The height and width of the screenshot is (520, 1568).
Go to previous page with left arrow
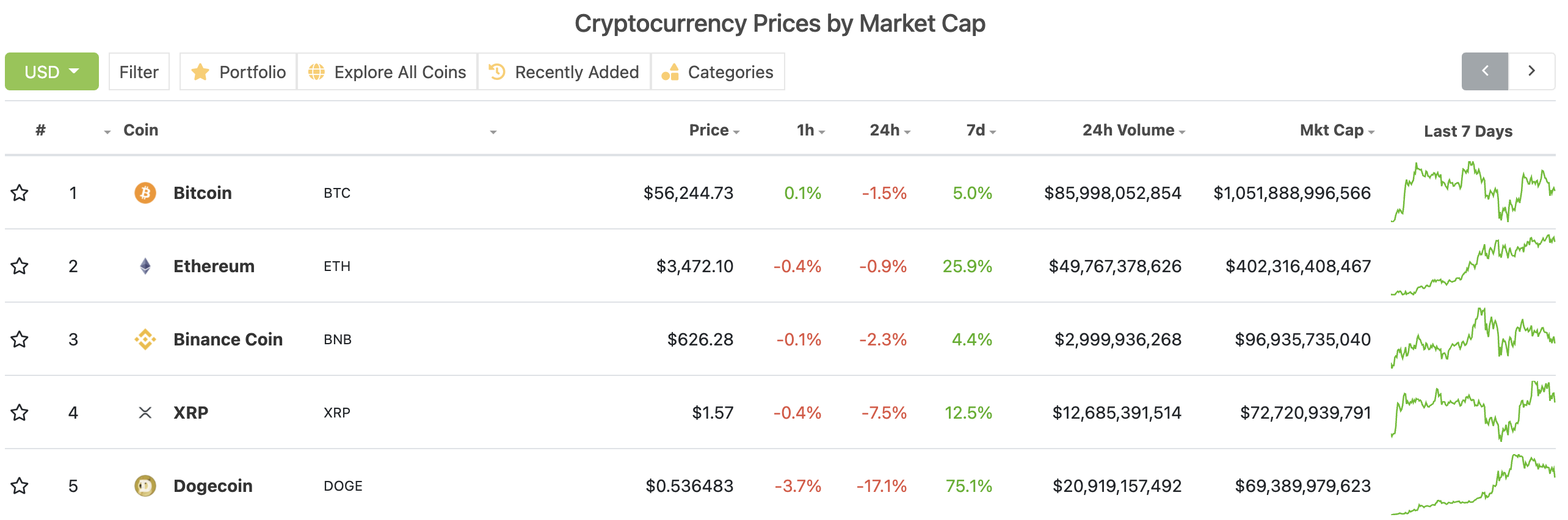[x=1484, y=71]
